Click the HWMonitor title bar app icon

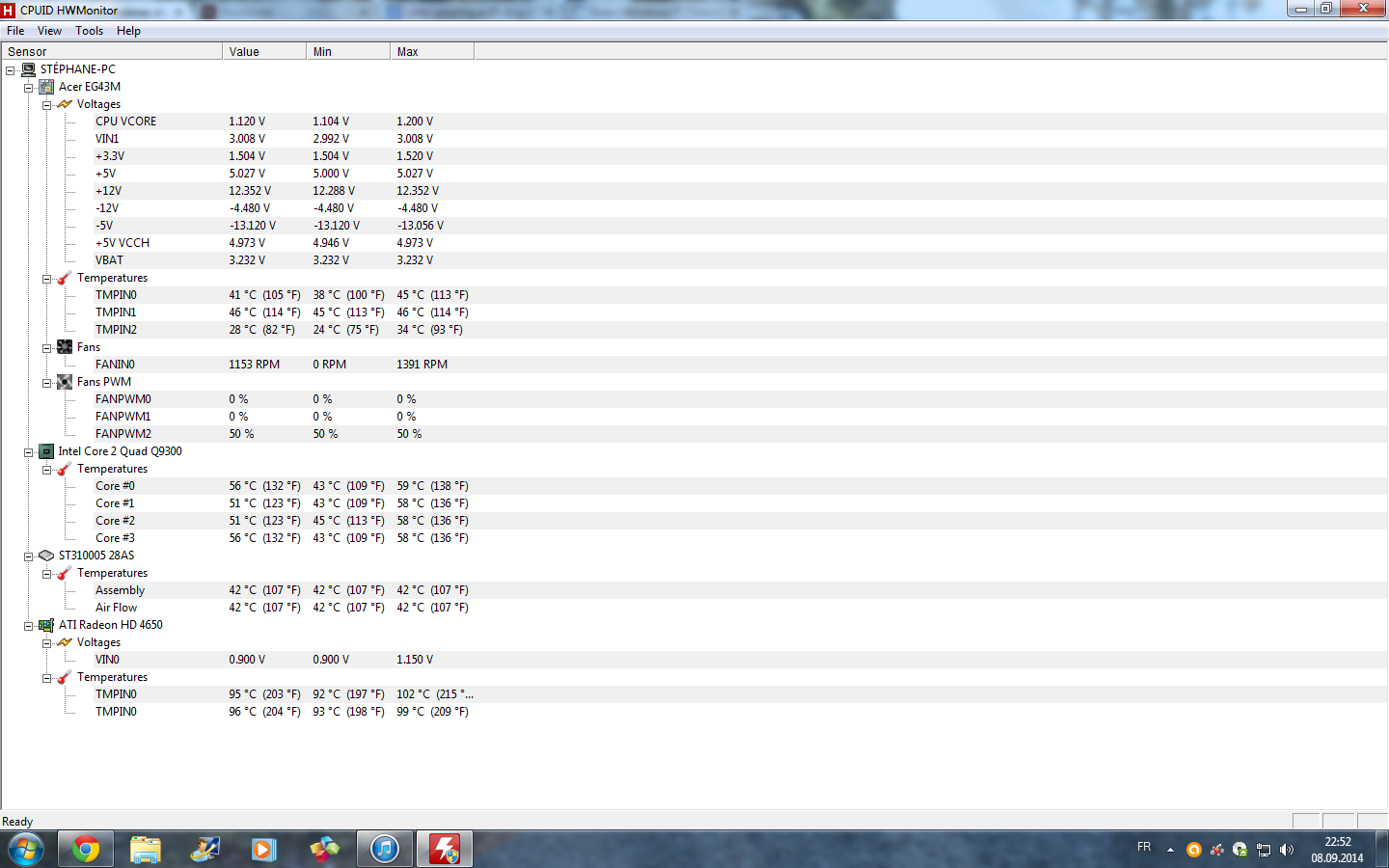coord(9,11)
